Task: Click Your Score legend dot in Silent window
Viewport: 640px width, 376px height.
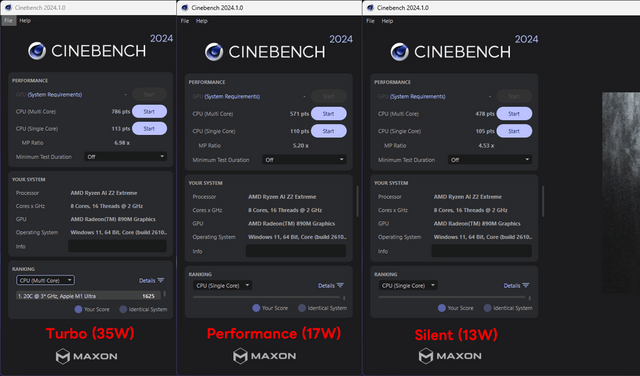Action: click(x=442, y=308)
